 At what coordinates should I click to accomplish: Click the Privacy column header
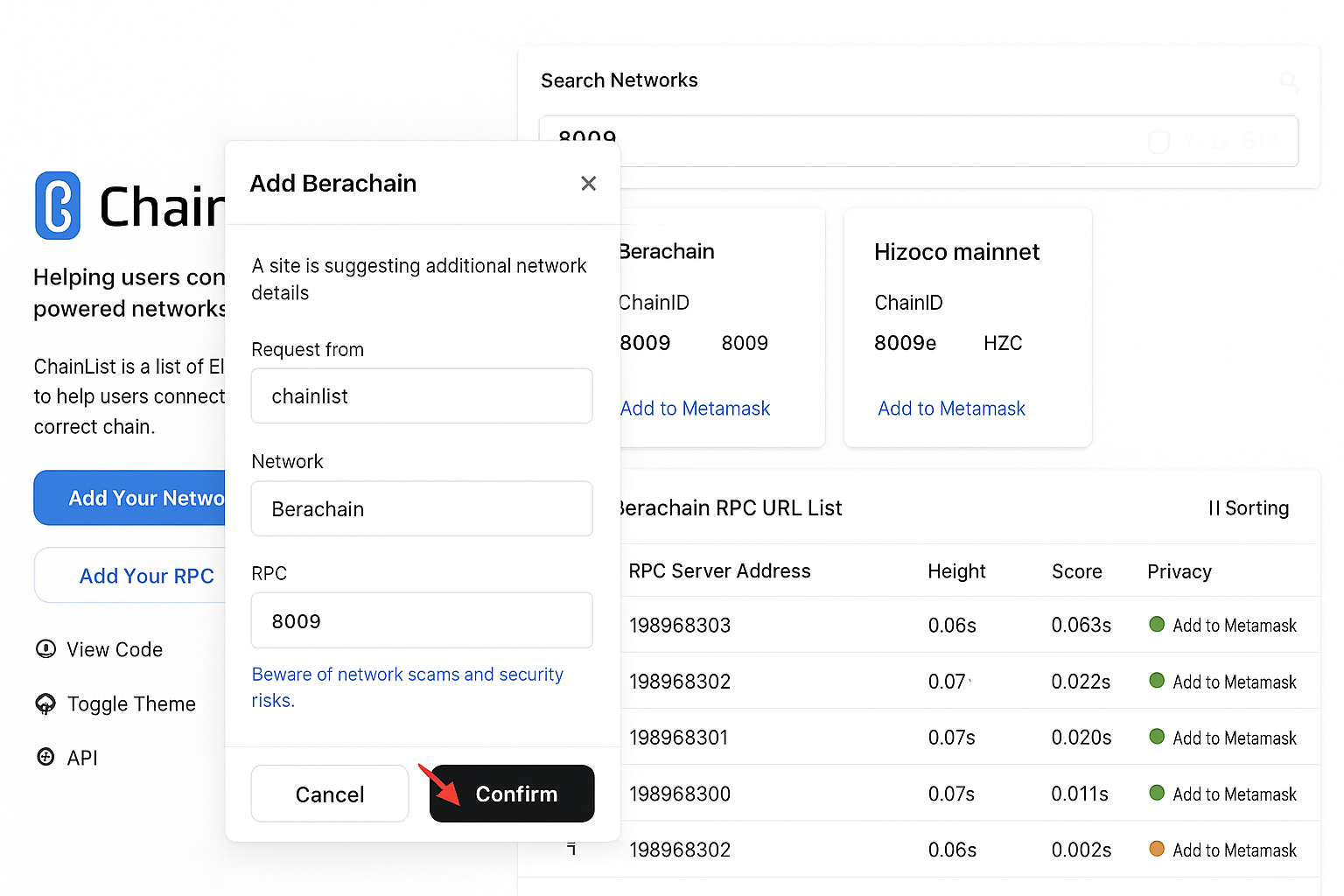(x=1179, y=571)
